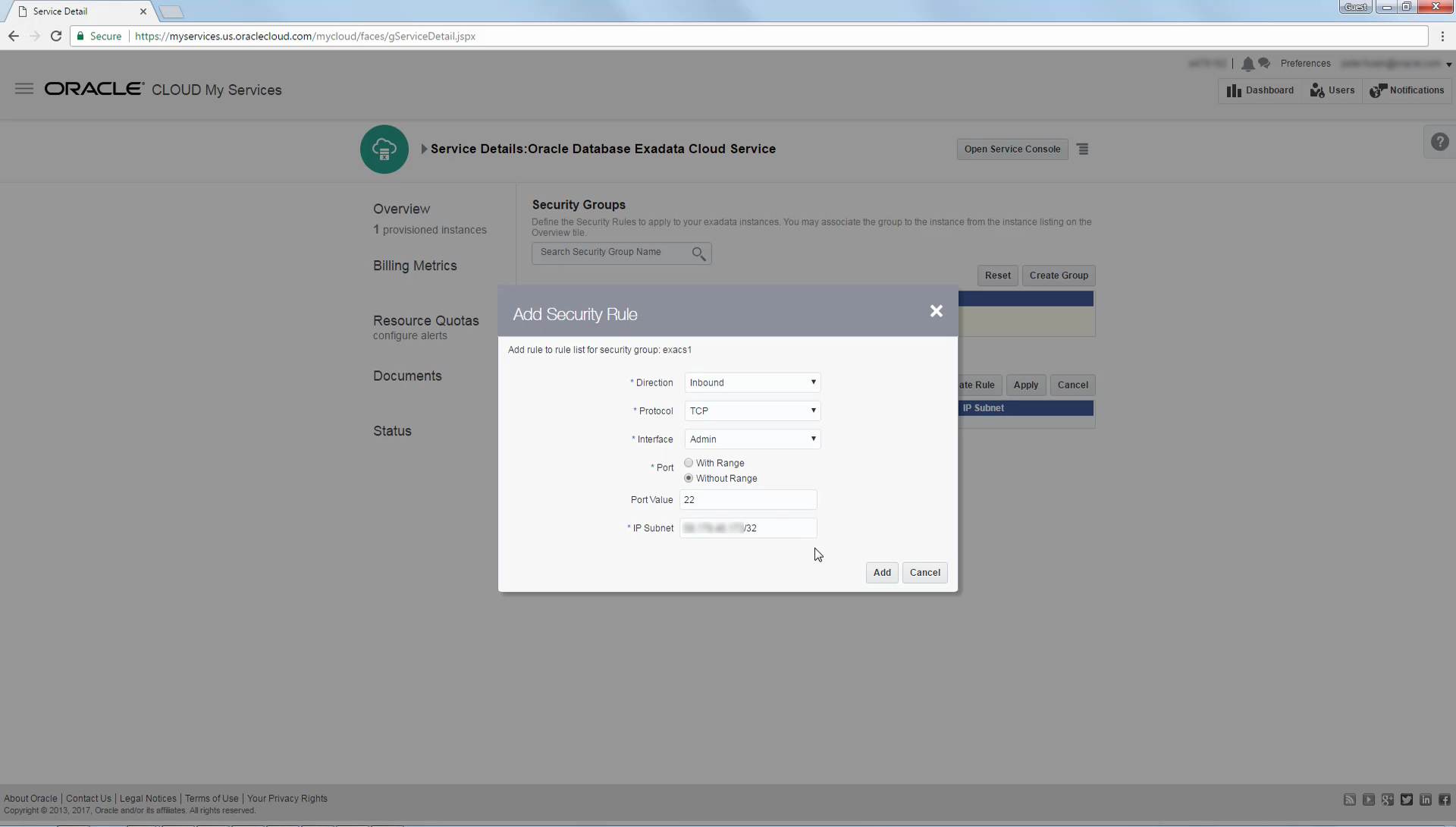Open the Protocol dropdown
The width and height of the screenshot is (1456, 827).
coord(752,410)
